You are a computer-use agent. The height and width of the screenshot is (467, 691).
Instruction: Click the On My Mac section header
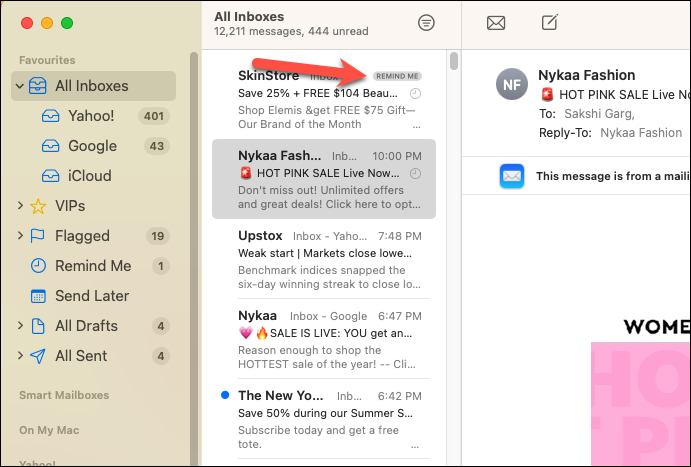click(49, 430)
